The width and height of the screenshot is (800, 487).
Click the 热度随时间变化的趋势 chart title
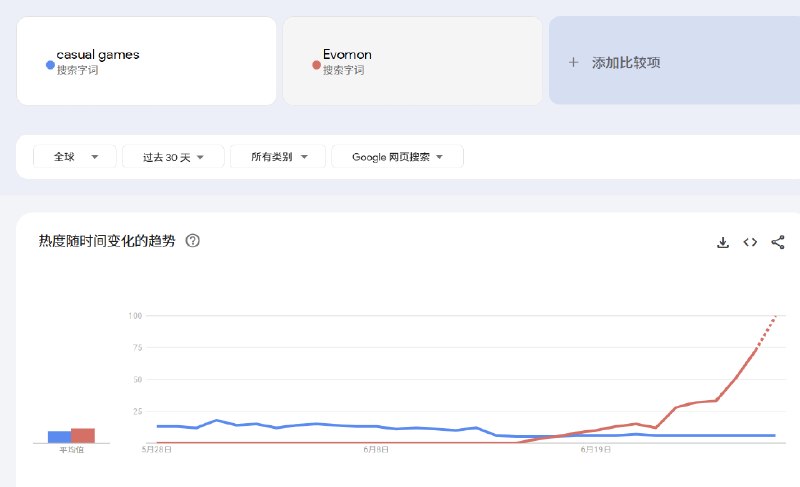(x=107, y=241)
